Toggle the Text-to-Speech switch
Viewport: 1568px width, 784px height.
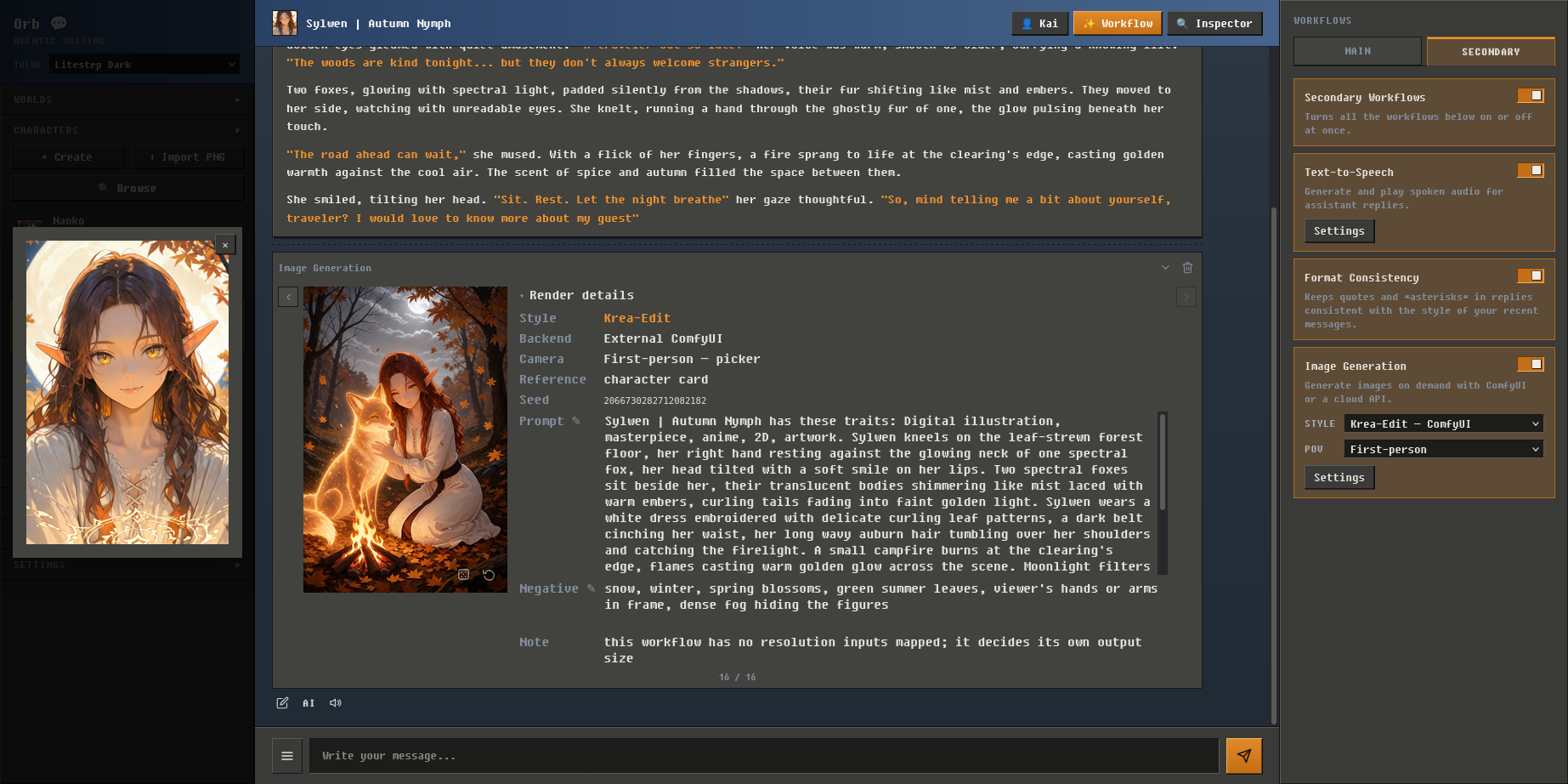tap(1531, 170)
